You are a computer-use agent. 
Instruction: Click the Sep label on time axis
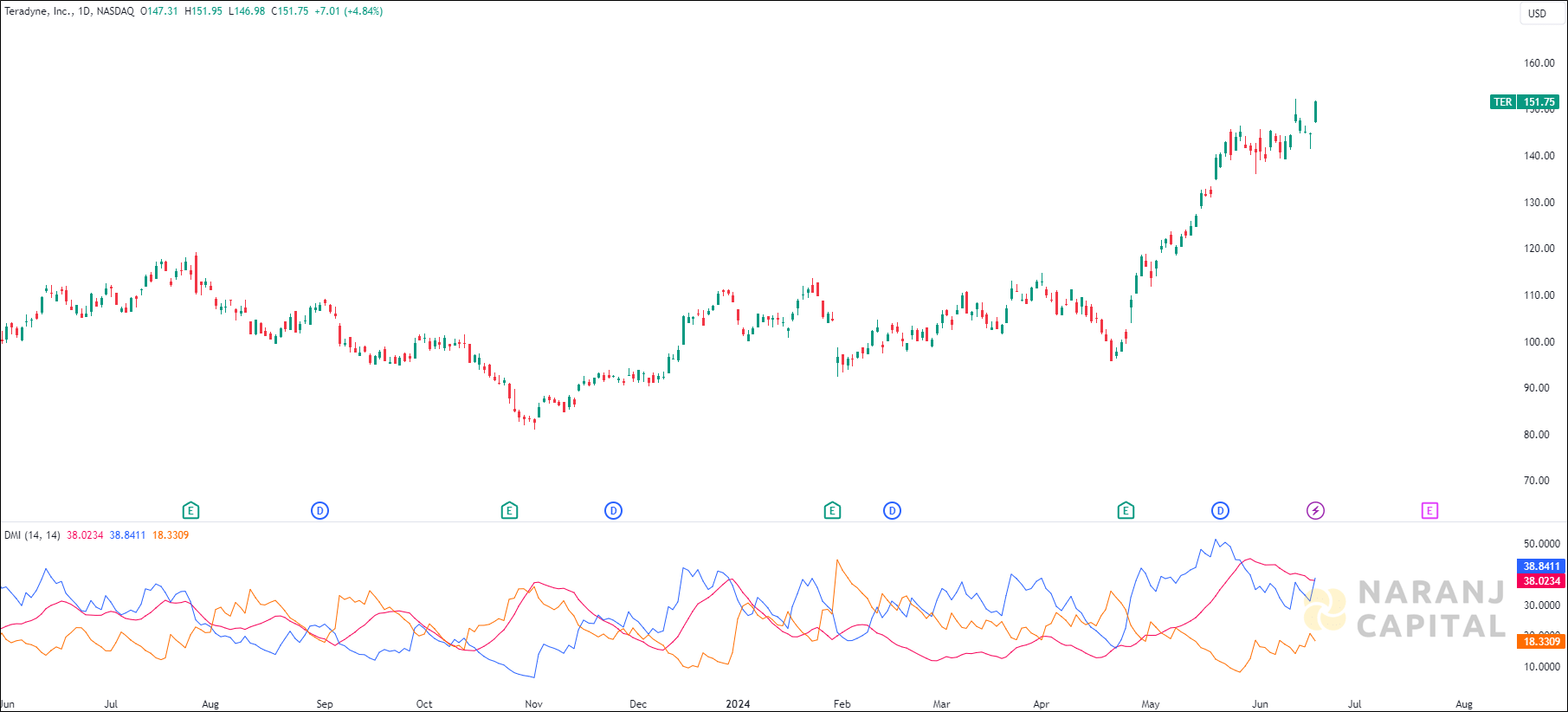pos(325,704)
